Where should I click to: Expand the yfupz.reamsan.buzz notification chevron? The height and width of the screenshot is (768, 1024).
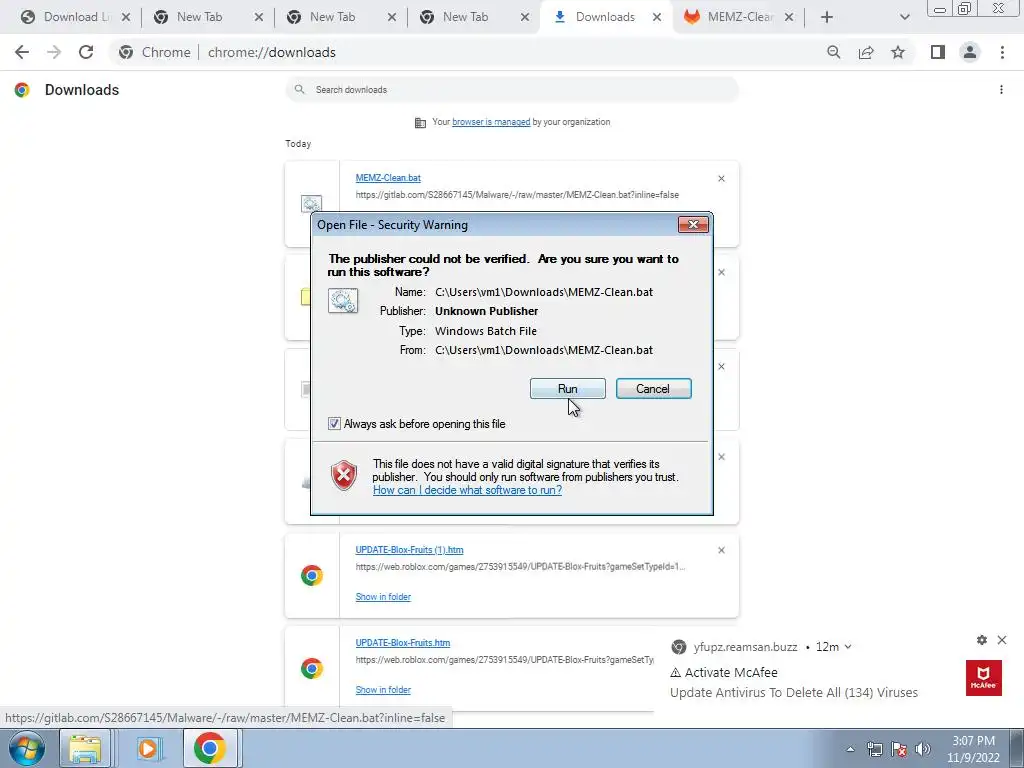pyautogui.click(x=848, y=647)
